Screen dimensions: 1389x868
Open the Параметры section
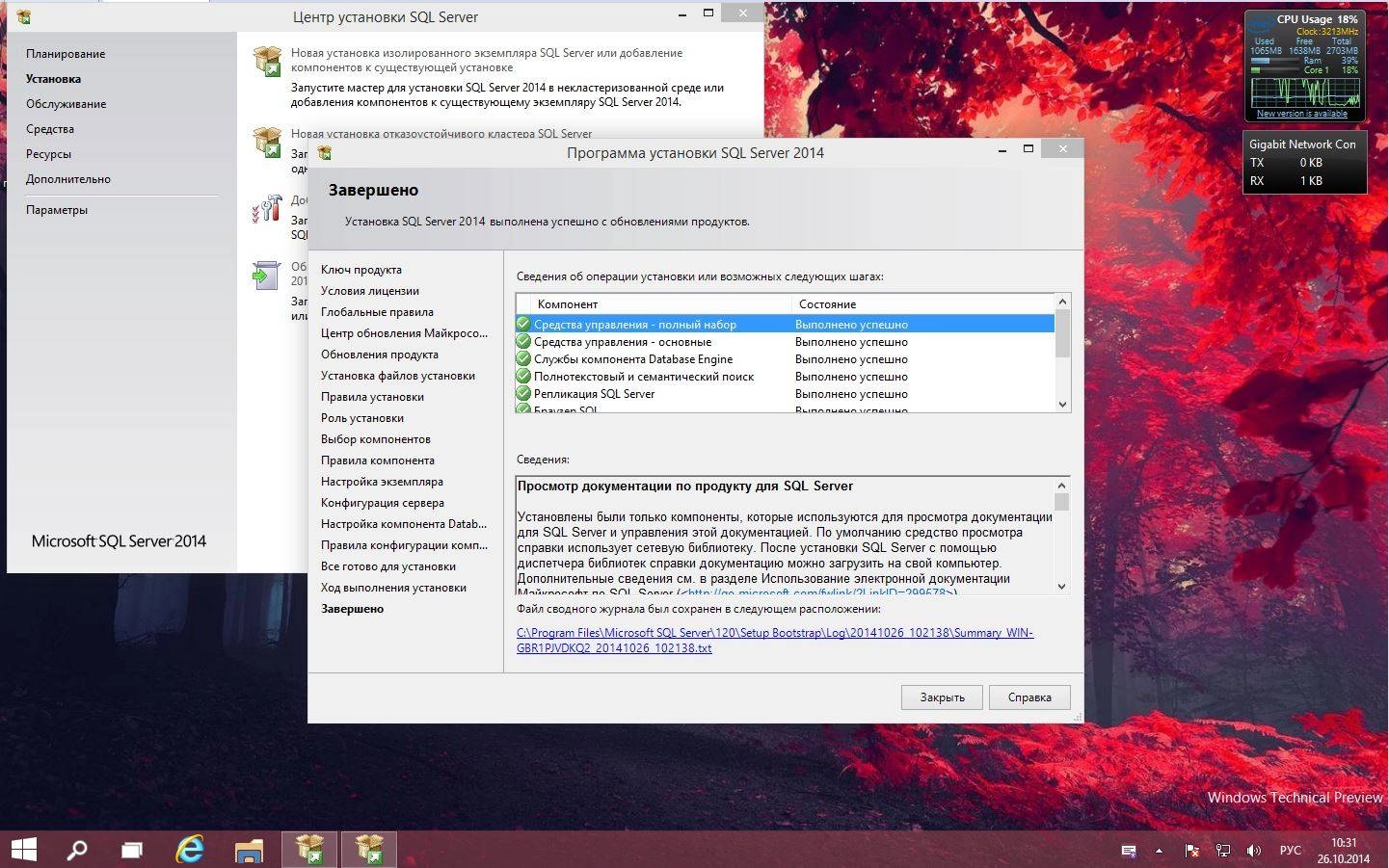click(x=57, y=210)
